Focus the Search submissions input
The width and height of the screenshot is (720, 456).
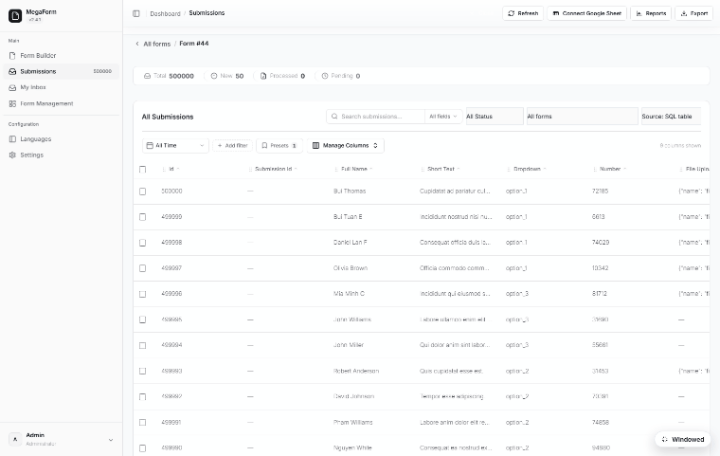click(x=375, y=117)
